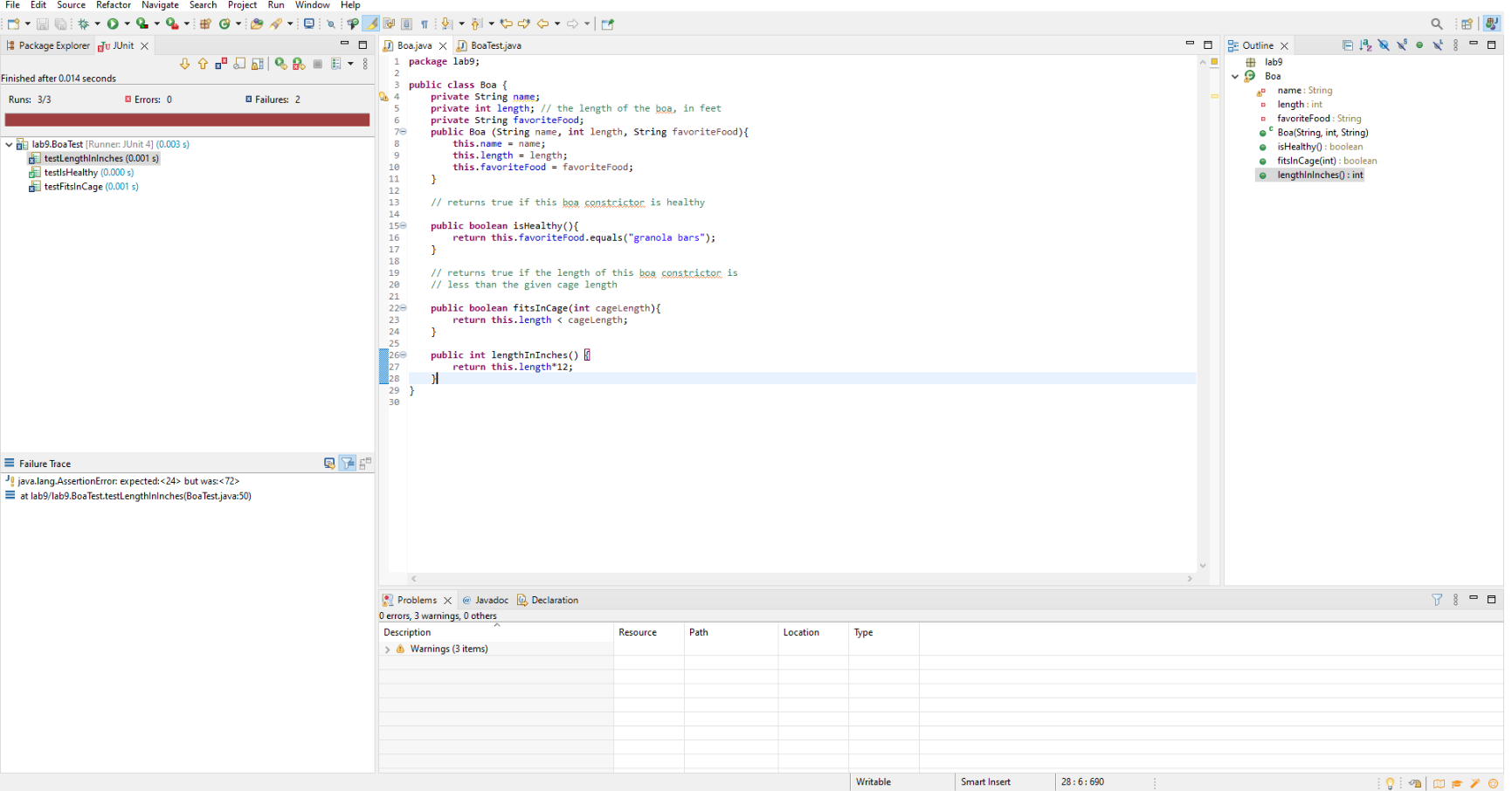
Task: Toggle Hide Local Types in Outline
Action: 1438,45
